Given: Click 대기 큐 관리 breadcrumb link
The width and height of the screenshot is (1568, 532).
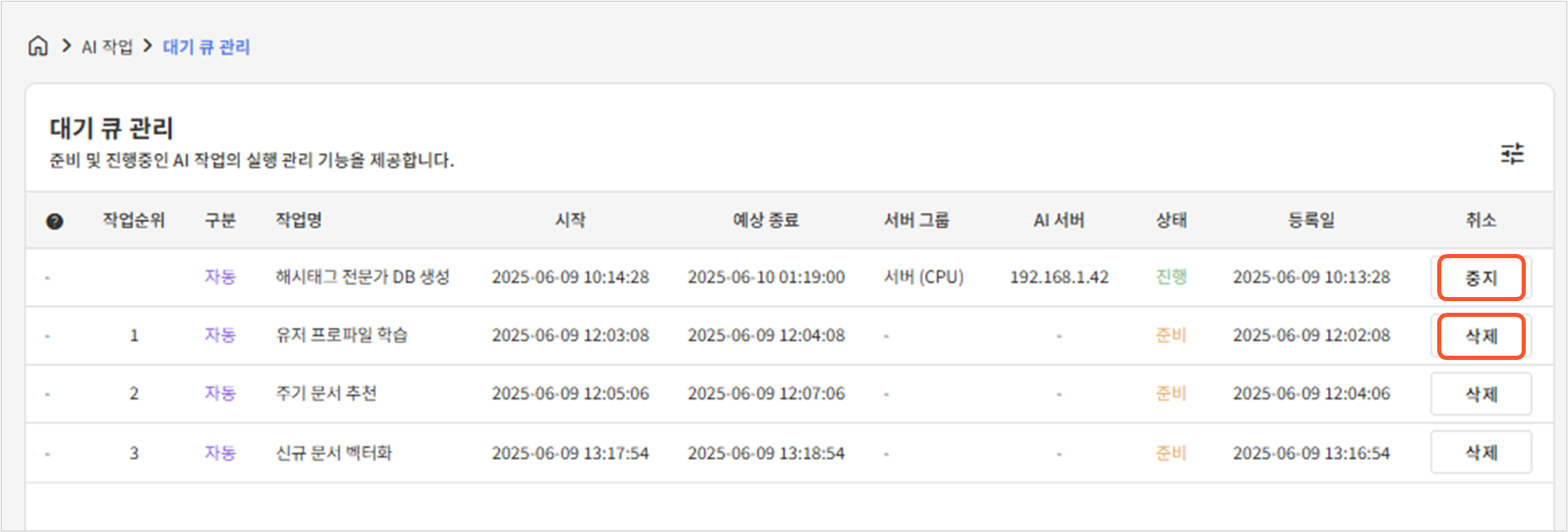Looking at the screenshot, I should point(206,47).
